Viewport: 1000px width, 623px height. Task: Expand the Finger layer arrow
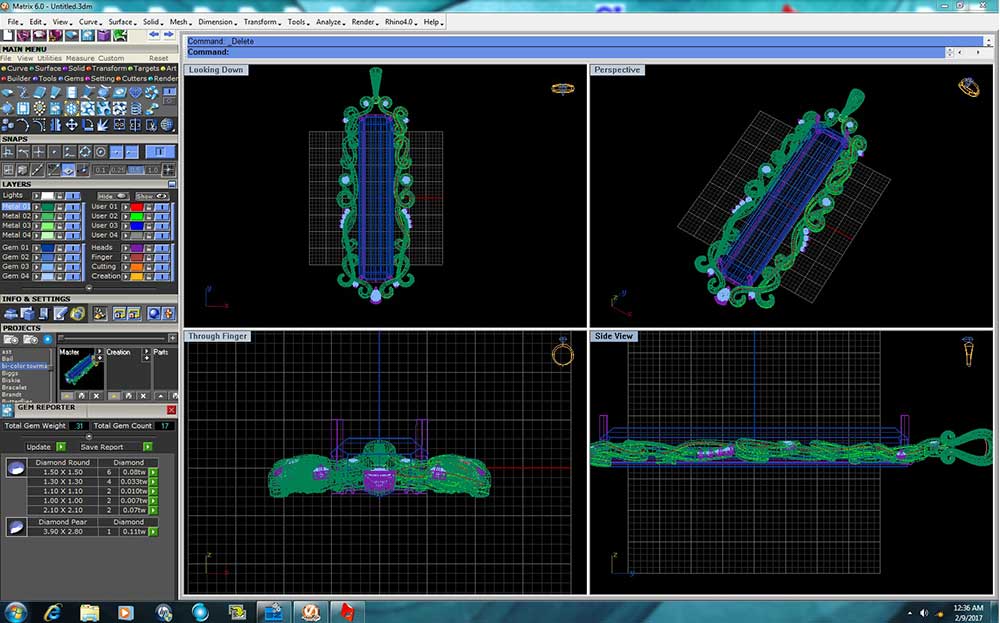[126, 257]
